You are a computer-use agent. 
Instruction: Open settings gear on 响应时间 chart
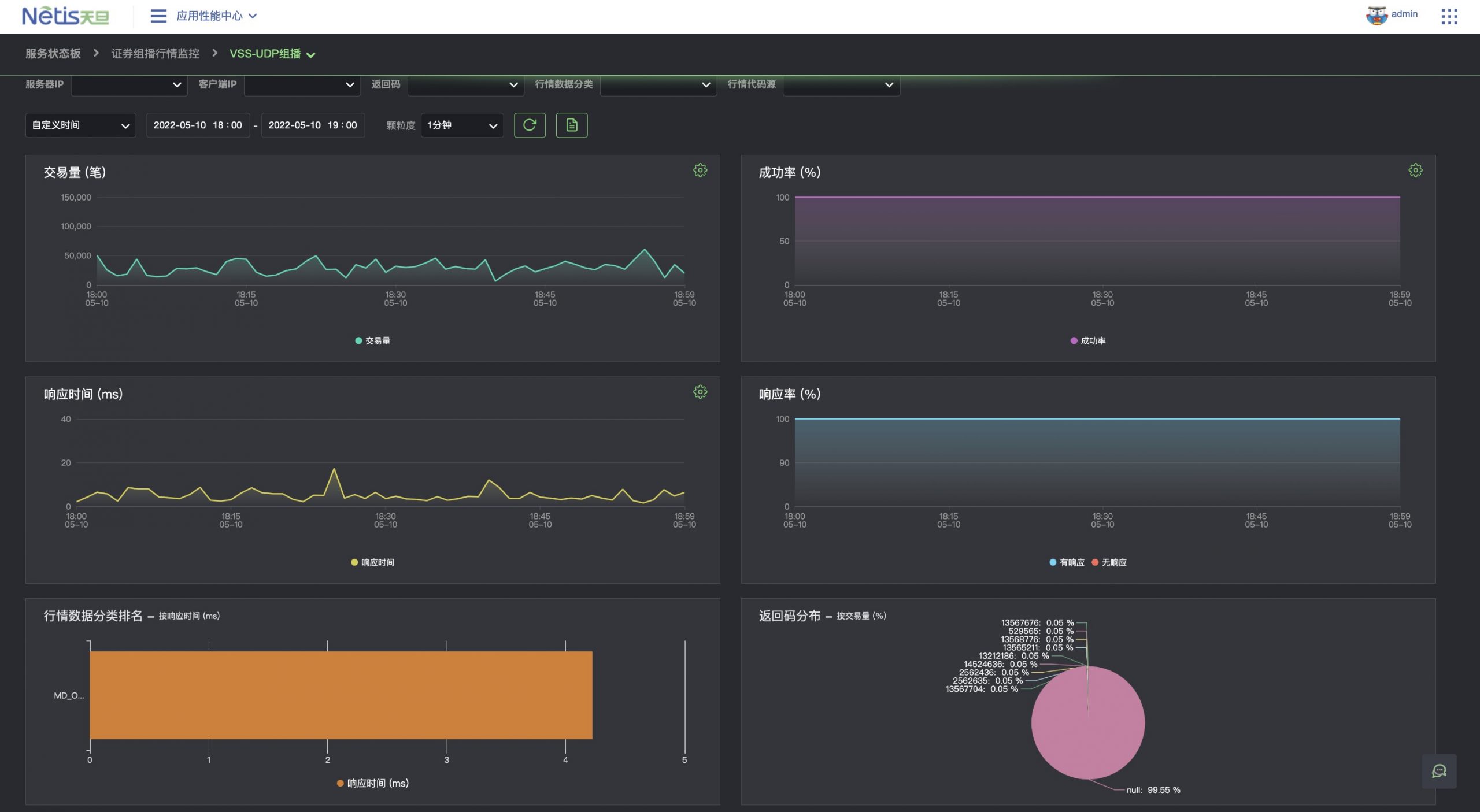coord(700,392)
